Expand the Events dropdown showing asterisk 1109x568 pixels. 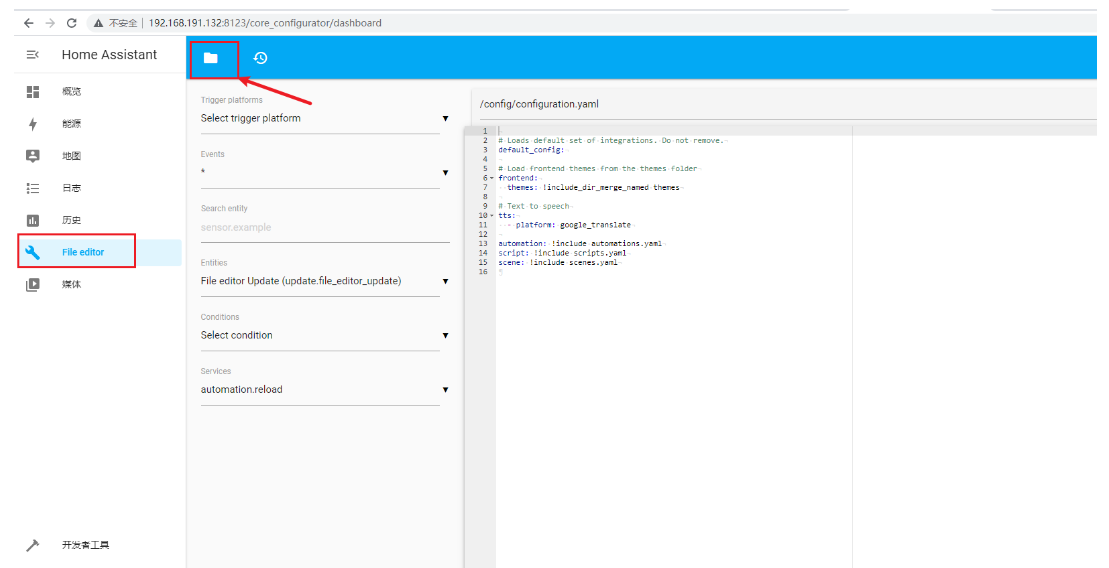coord(325,173)
